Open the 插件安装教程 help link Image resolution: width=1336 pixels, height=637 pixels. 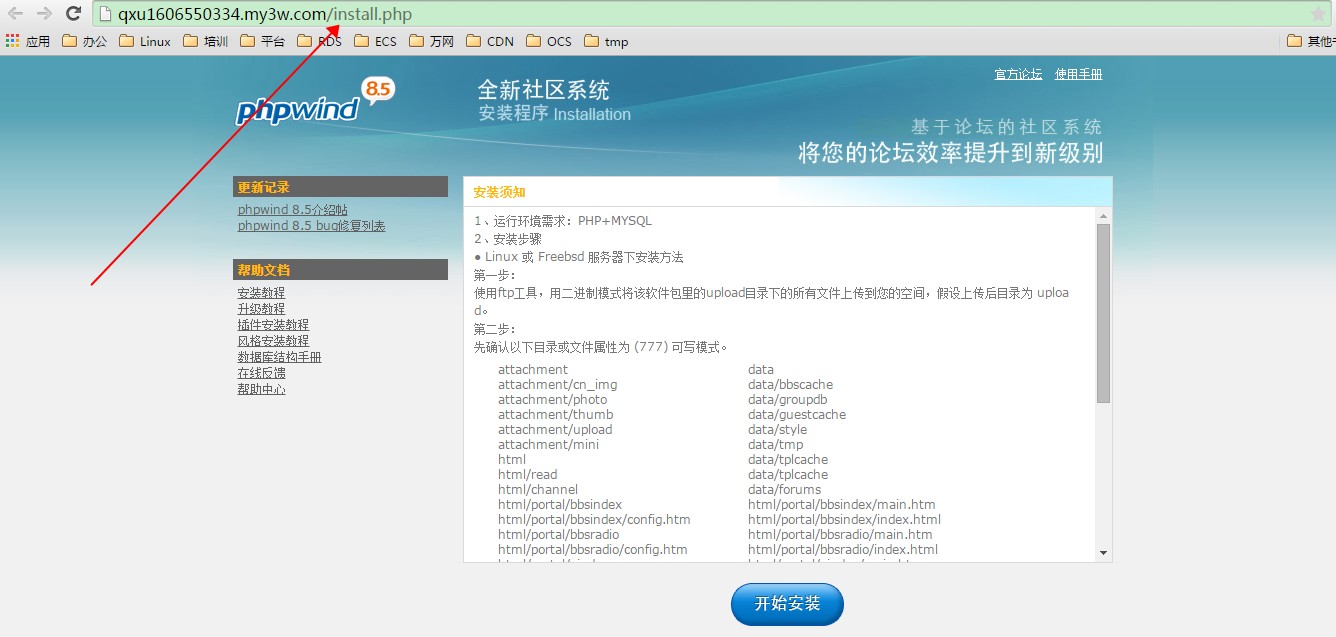pyautogui.click(x=273, y=325)
